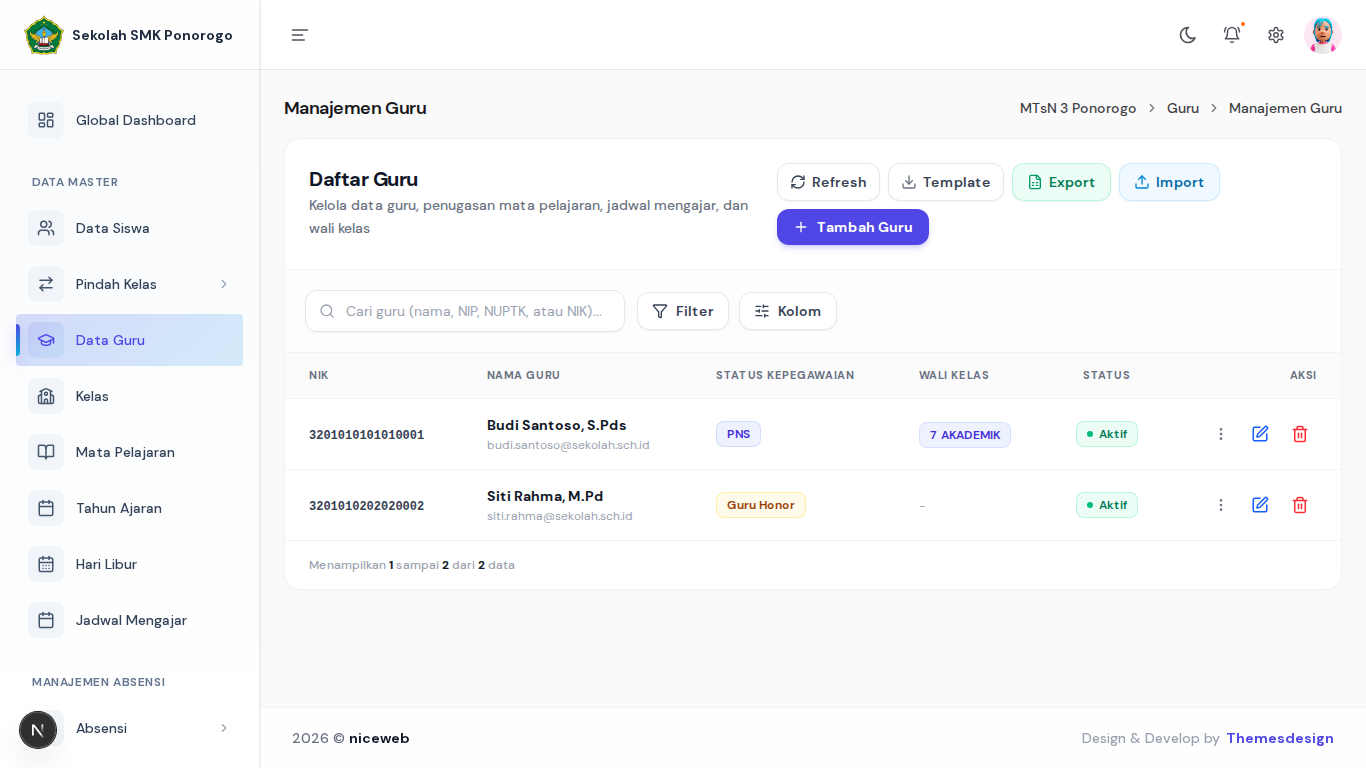1366x768 pixels.
Task: Edit Siti Rahma row pencil icon
Action: point(1260,505)
